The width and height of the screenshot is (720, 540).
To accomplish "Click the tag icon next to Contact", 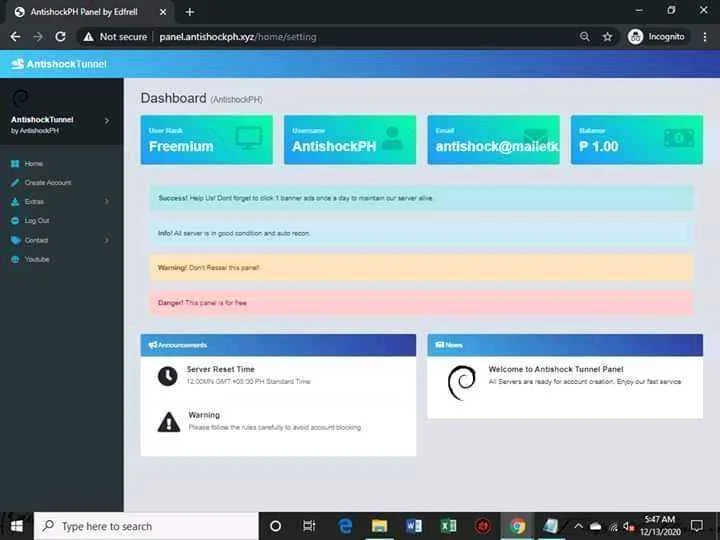I will (x=16, y=240).
